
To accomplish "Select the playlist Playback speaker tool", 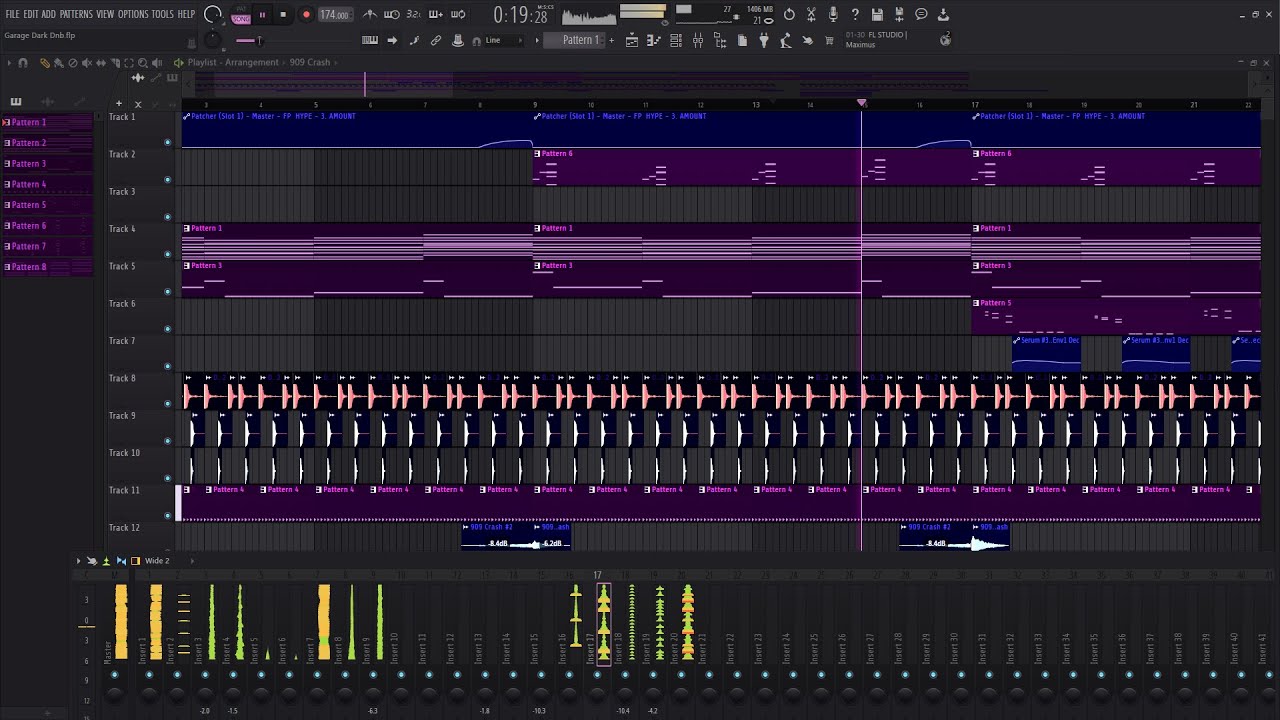I will pos(157,63).
